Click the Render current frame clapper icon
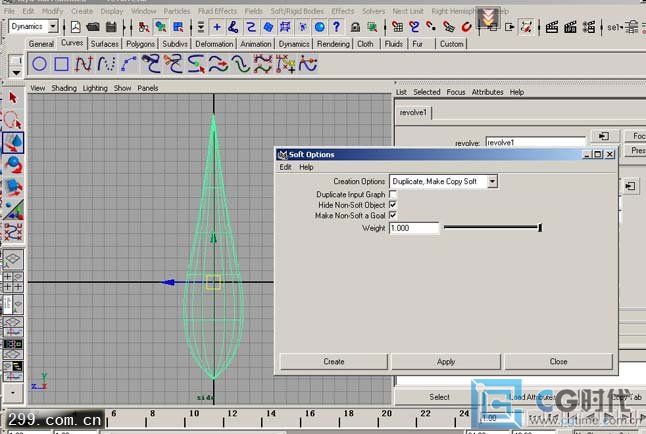The width and height of the screenshot is (646, 434). pyautogui.click(x=552, y=27)
